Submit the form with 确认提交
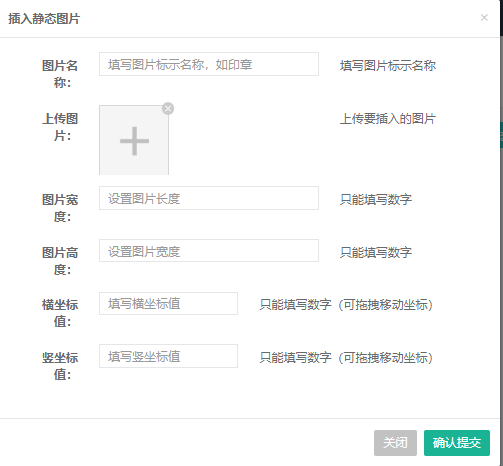 click(x=457, y=443)
